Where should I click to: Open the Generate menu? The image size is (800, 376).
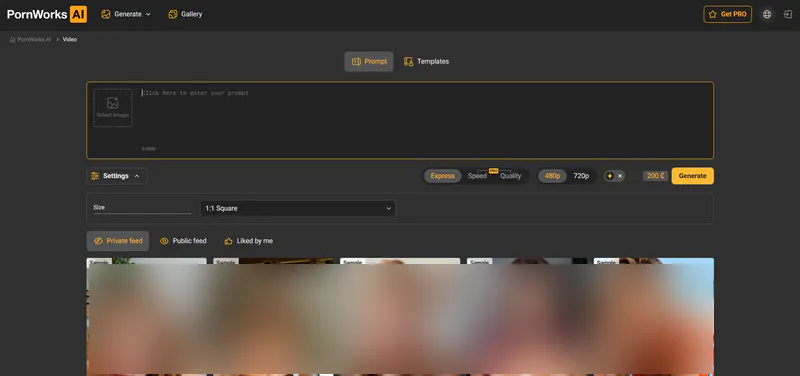pyautogui.click(x=126, y=14)
